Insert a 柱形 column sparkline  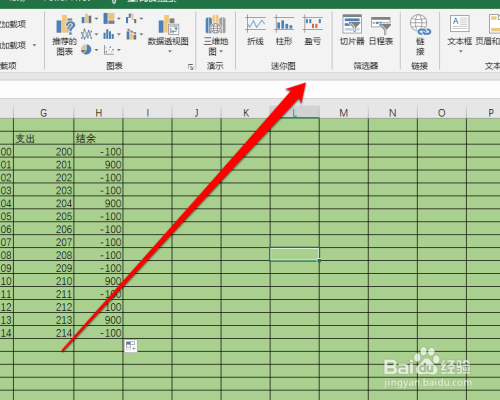[284, 30]
